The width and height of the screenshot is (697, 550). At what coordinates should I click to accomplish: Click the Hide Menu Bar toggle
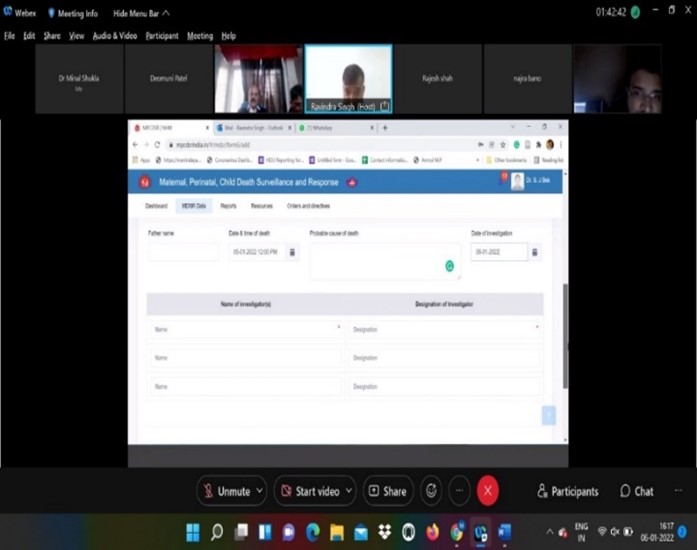click(x=141, y=13)
